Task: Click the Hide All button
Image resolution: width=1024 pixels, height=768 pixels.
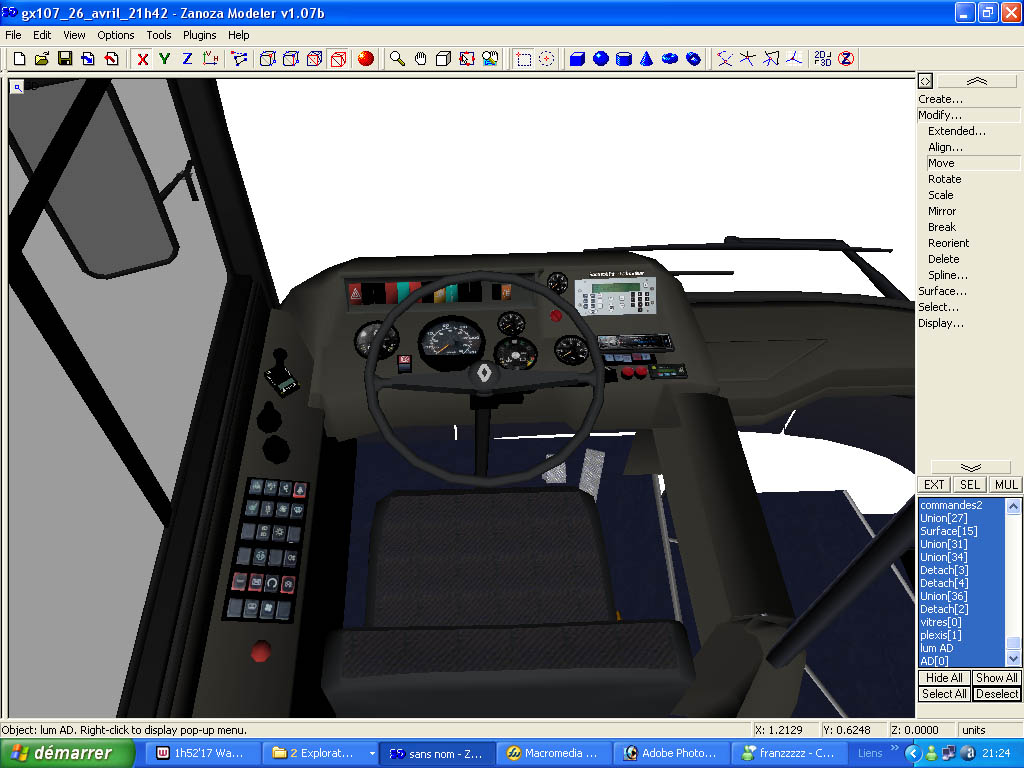Action: tap(944, 678)
